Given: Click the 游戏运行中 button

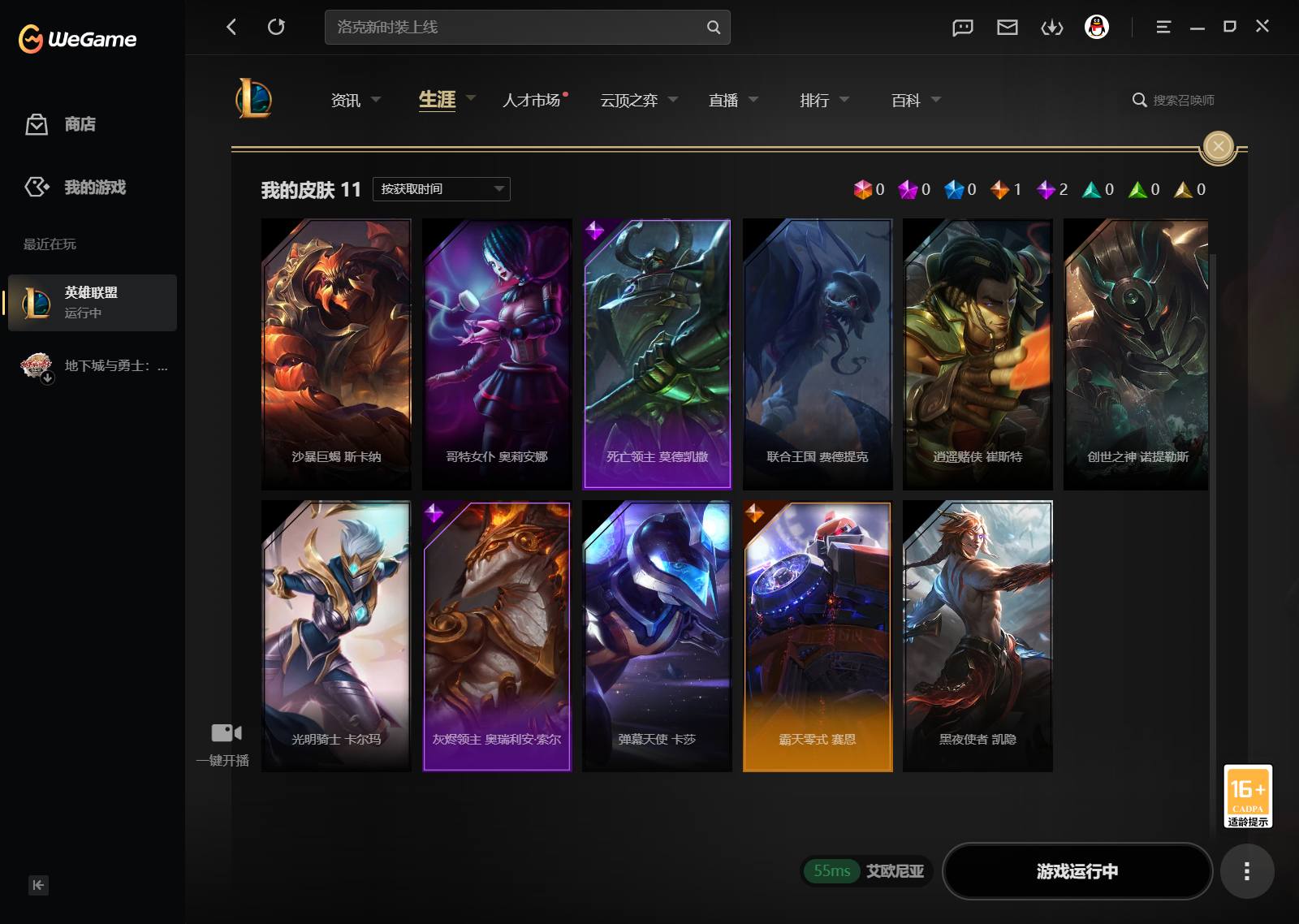Looking at the screenshot, I should [1077, 871].
